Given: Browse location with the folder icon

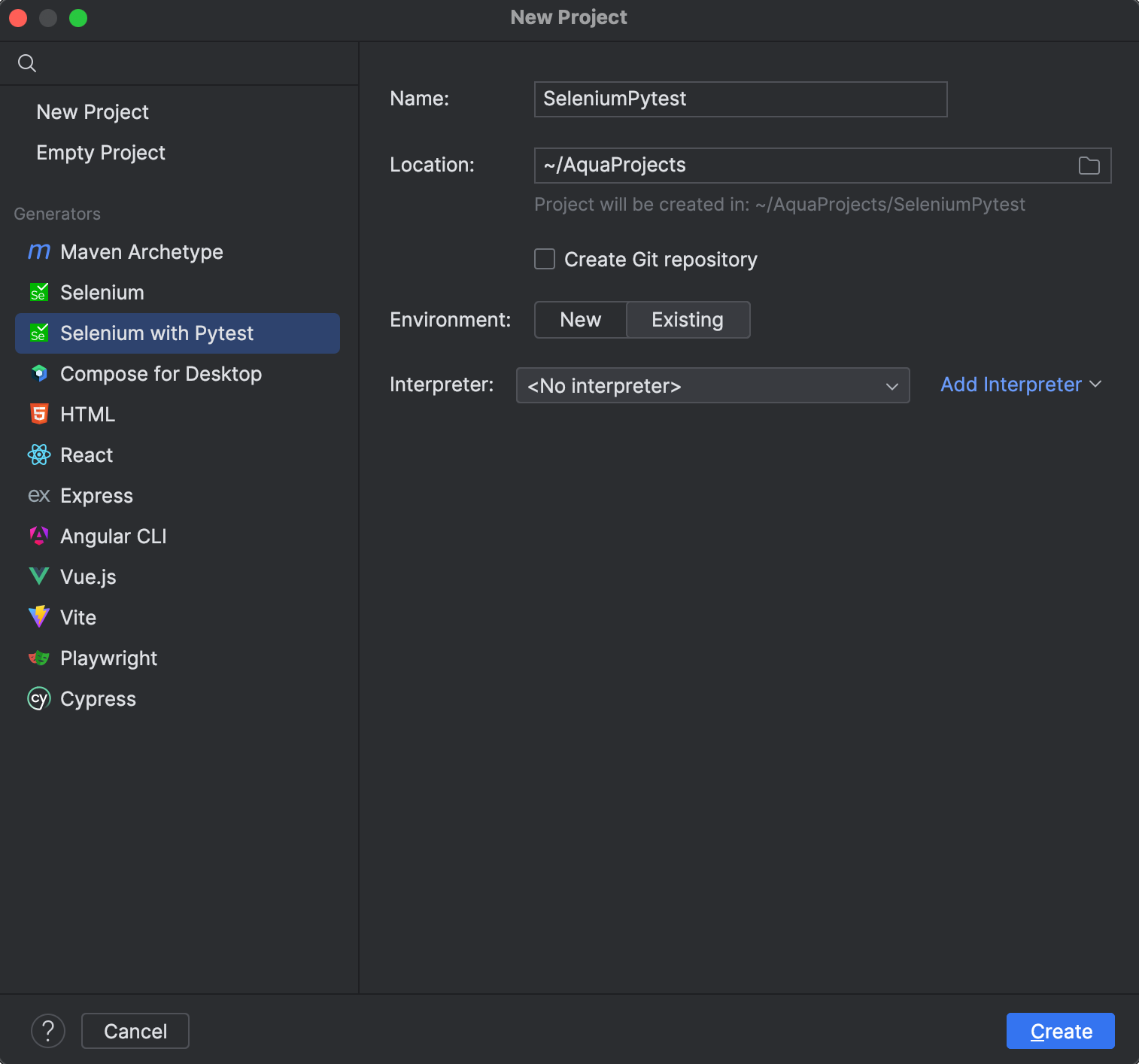Looking at the screenshot, I should point(1089,166).
